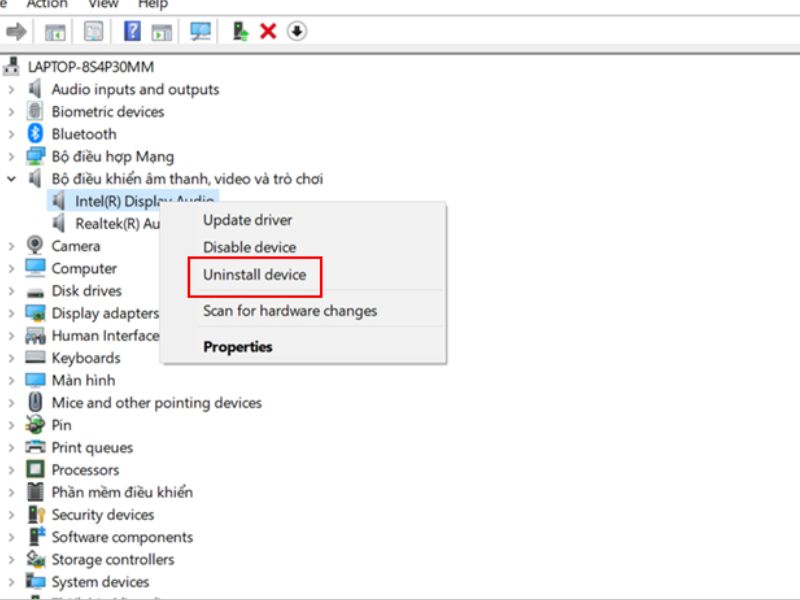Select the Computer category

click(84, 268)
